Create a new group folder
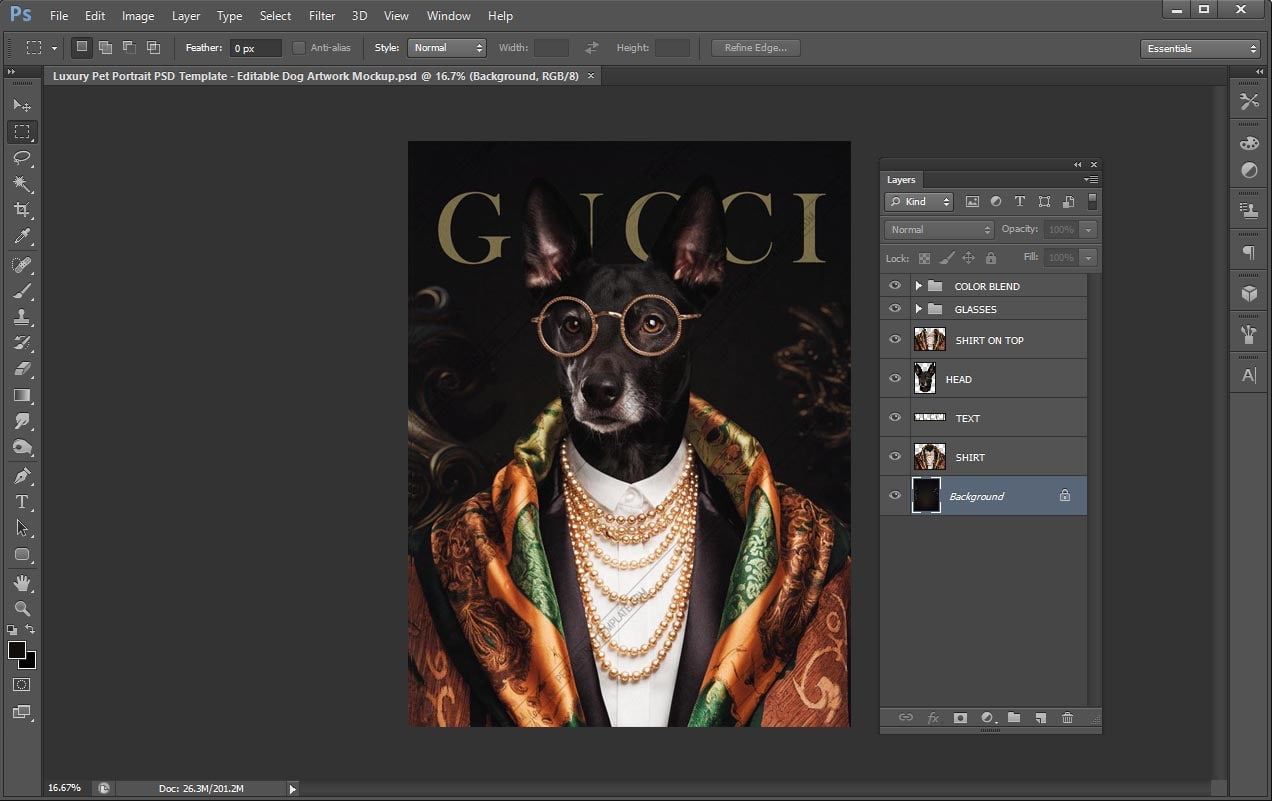 click(x=1014, y=718)
